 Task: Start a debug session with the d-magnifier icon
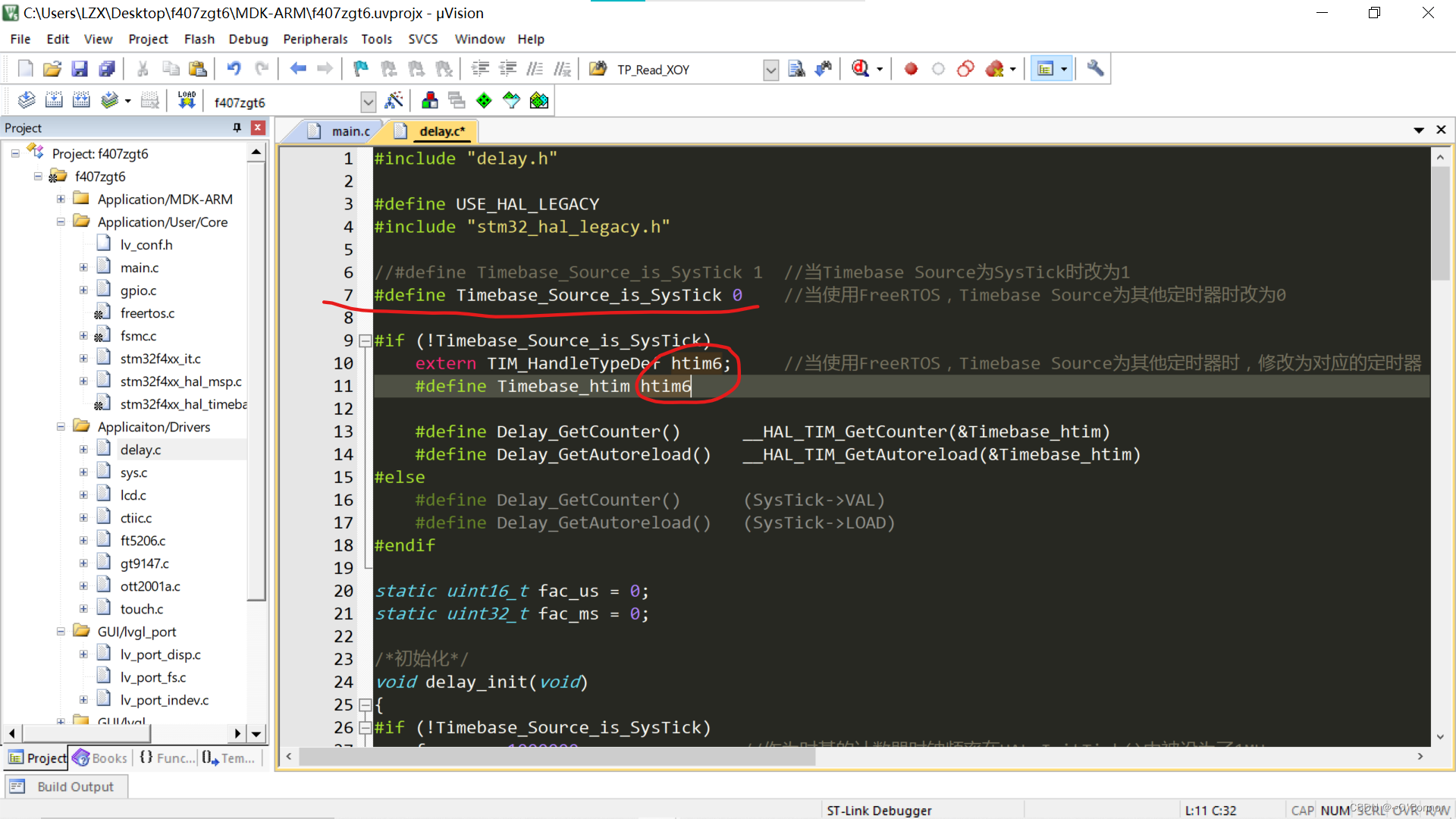861,68
